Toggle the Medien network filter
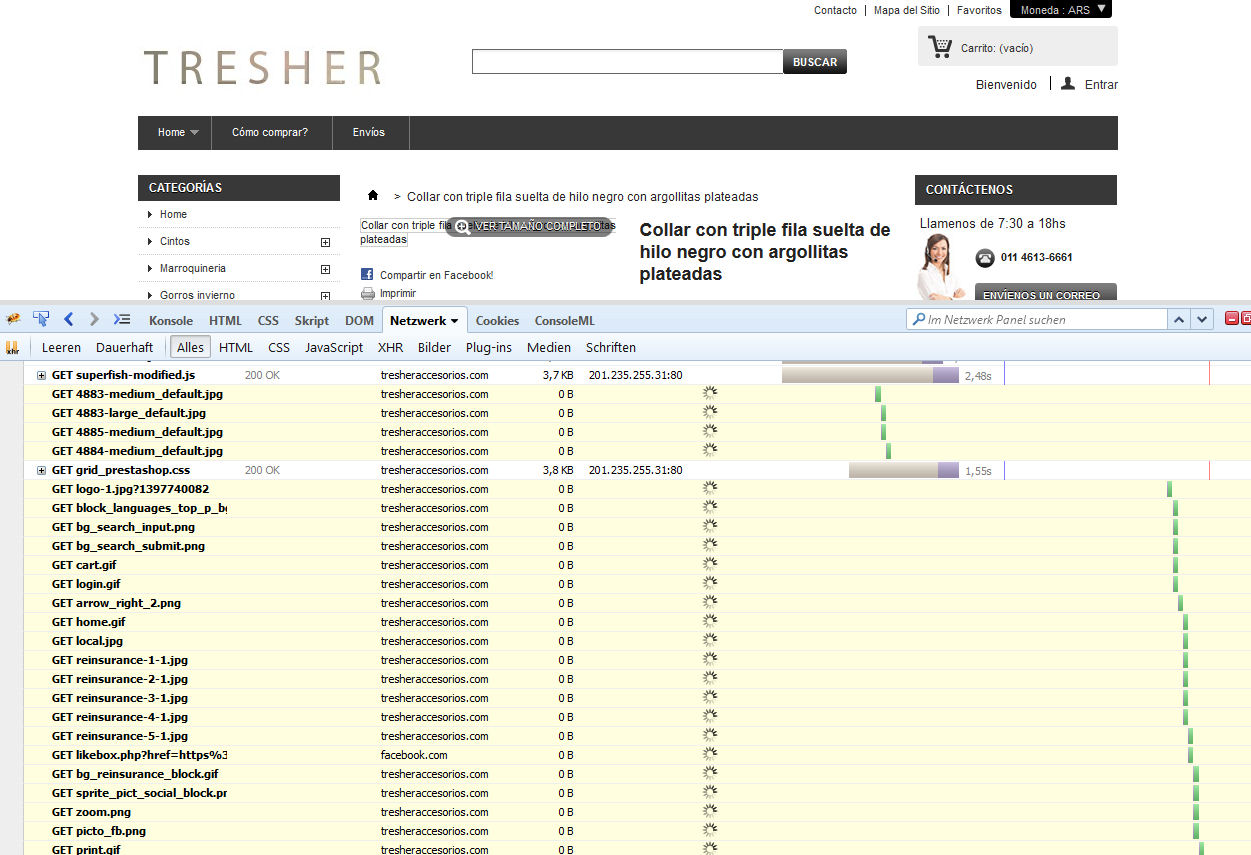 point(549,348)
